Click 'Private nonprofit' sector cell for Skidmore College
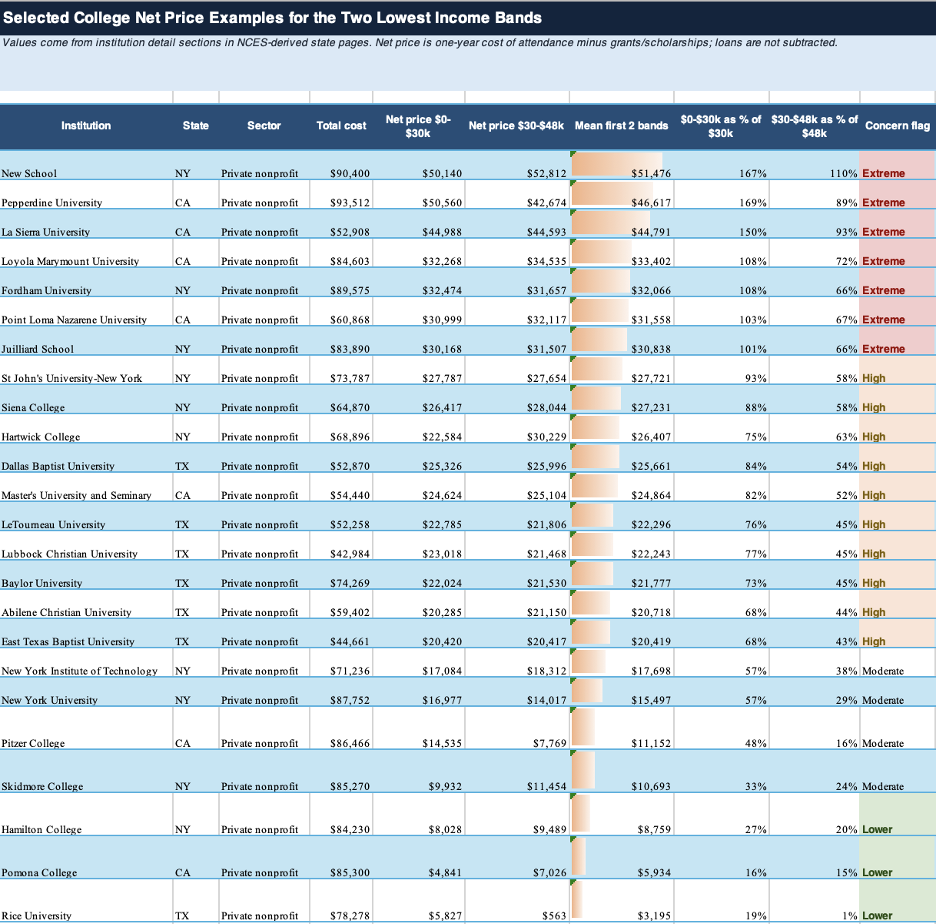 point(264,771)
